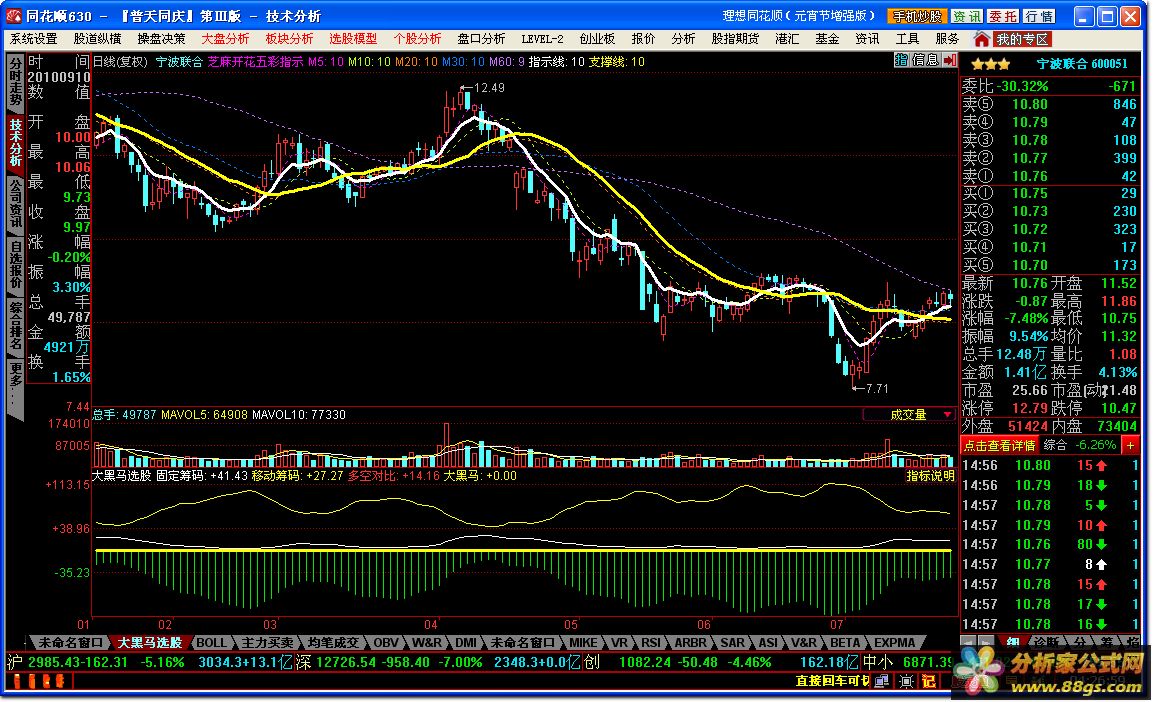Screen dimensions: 1153x702
Task: Switch to 技术分析 side tab
Action: (15, 143)
